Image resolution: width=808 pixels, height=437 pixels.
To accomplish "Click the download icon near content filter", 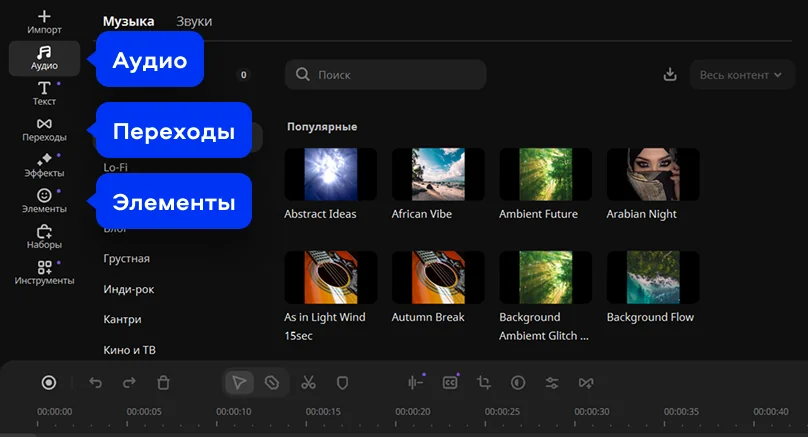I will pos(670,75).
